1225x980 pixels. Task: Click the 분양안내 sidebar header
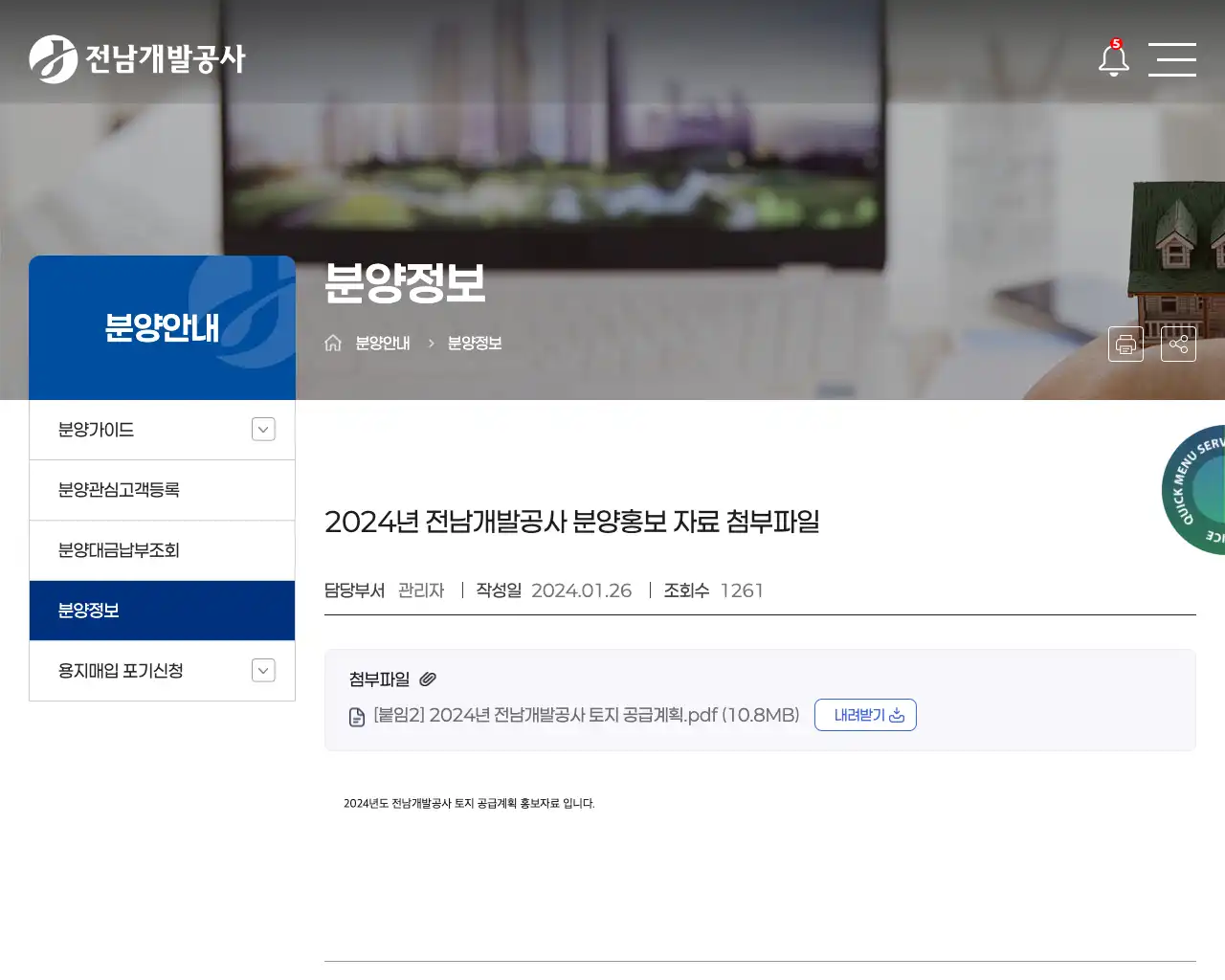click(162, 327)
